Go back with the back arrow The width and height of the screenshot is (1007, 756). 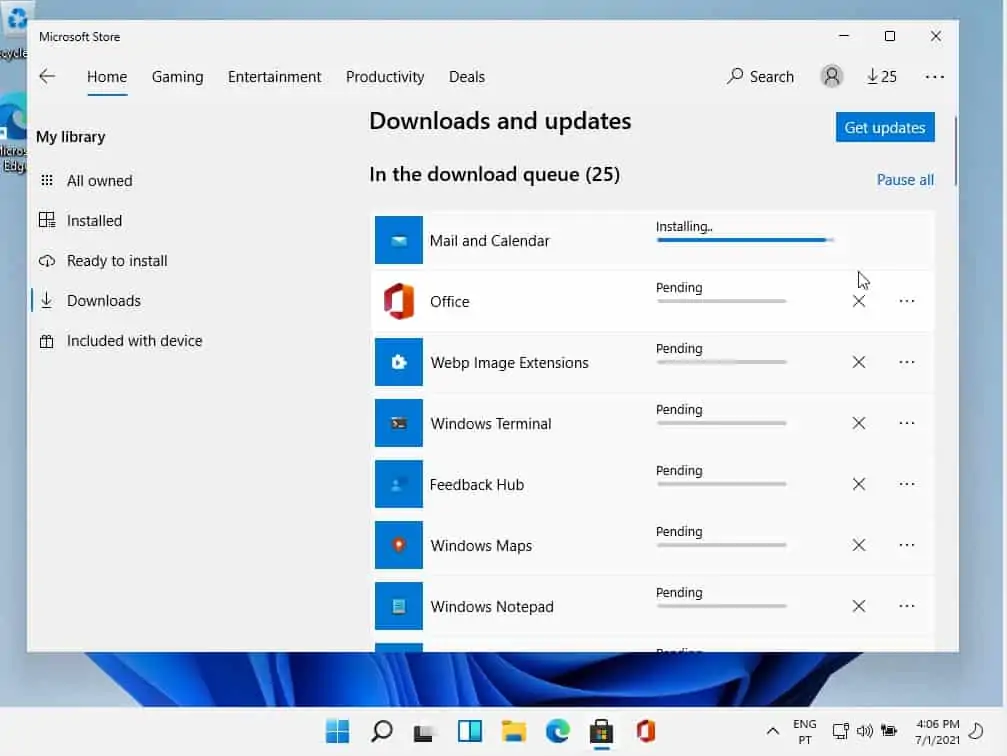tap(47, 76)
